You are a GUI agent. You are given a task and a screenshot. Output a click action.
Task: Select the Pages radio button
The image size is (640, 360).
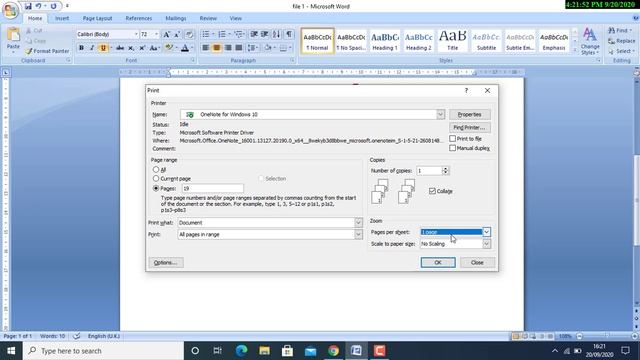[x=156, y=188]
